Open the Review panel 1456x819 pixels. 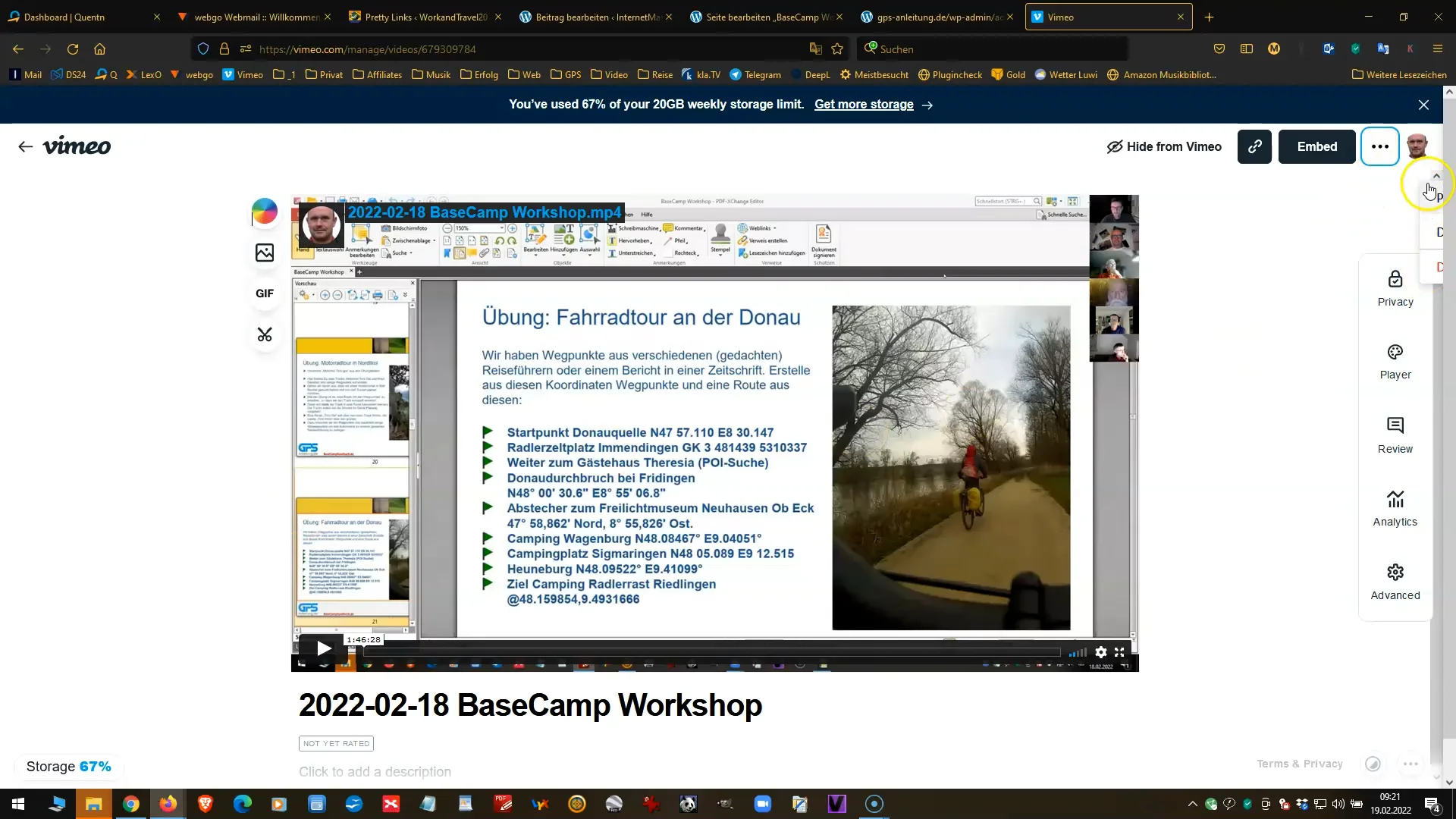click(x=1395, y=435)
